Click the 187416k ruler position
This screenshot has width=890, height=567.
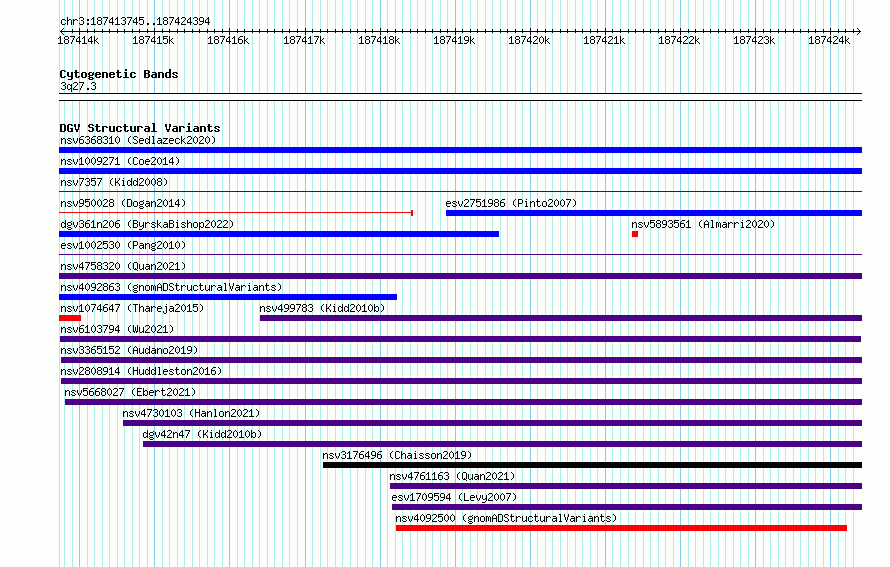coord(228,40)
